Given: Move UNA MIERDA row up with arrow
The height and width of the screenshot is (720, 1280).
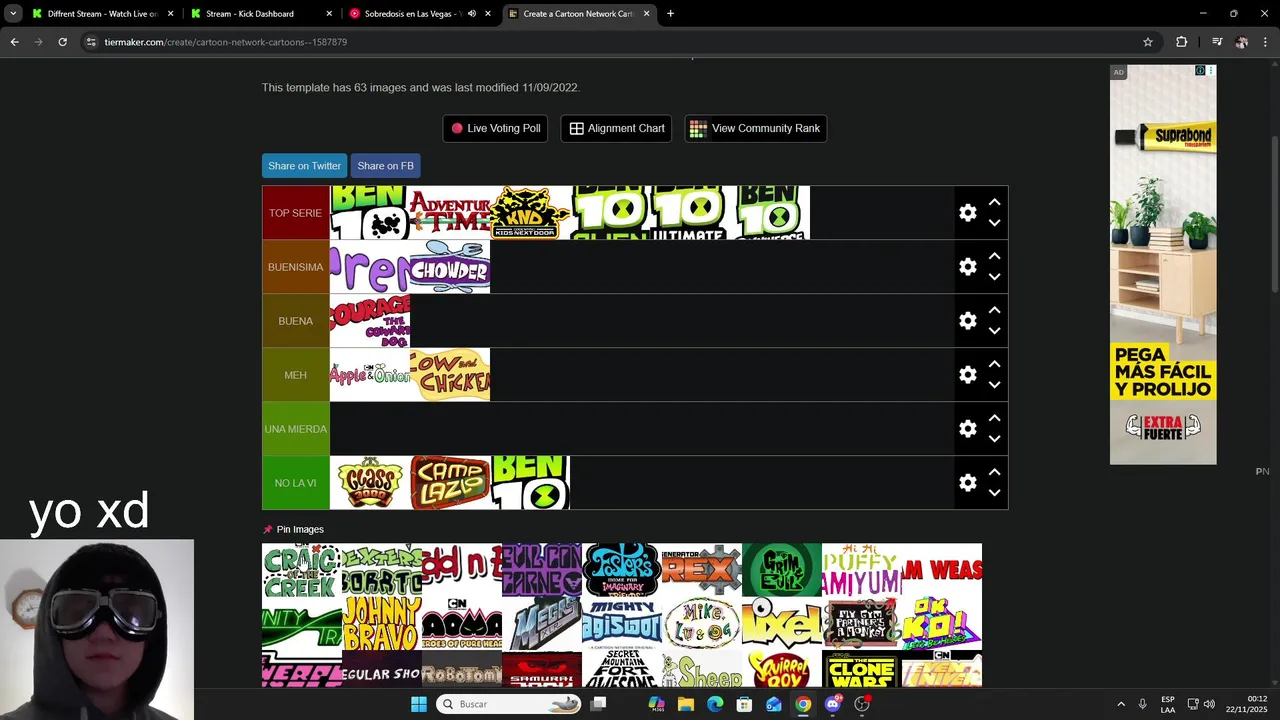Looking at the screenshot, I should coord(994,418).
